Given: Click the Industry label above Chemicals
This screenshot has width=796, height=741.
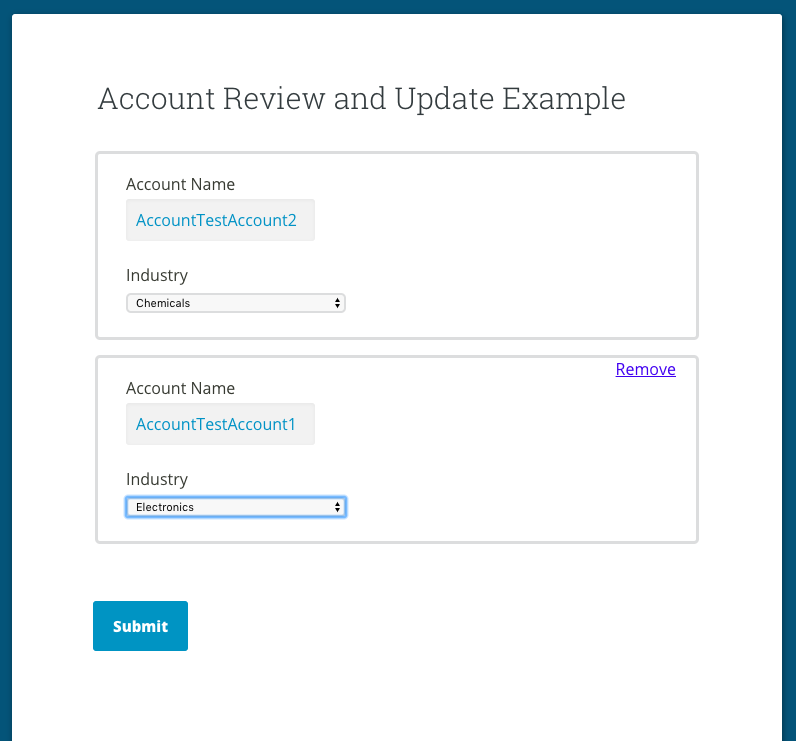Looking at the screenshot, I should tap(157, 276).
